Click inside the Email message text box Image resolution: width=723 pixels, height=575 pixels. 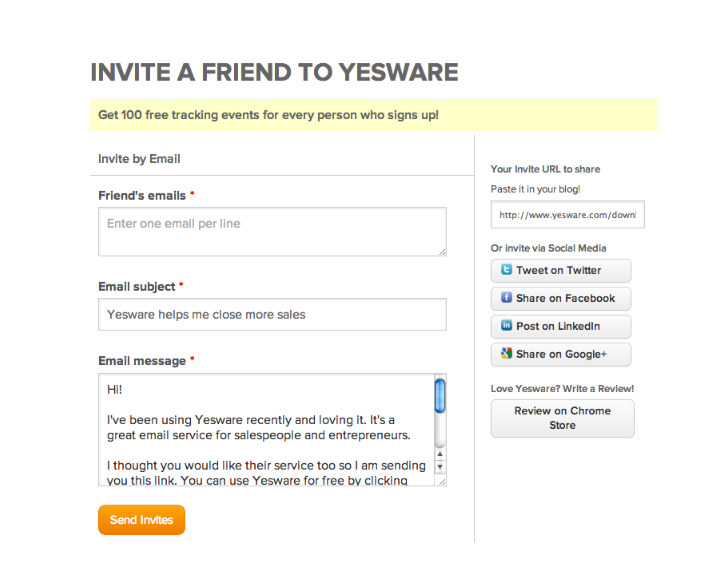tap(266, 430)
